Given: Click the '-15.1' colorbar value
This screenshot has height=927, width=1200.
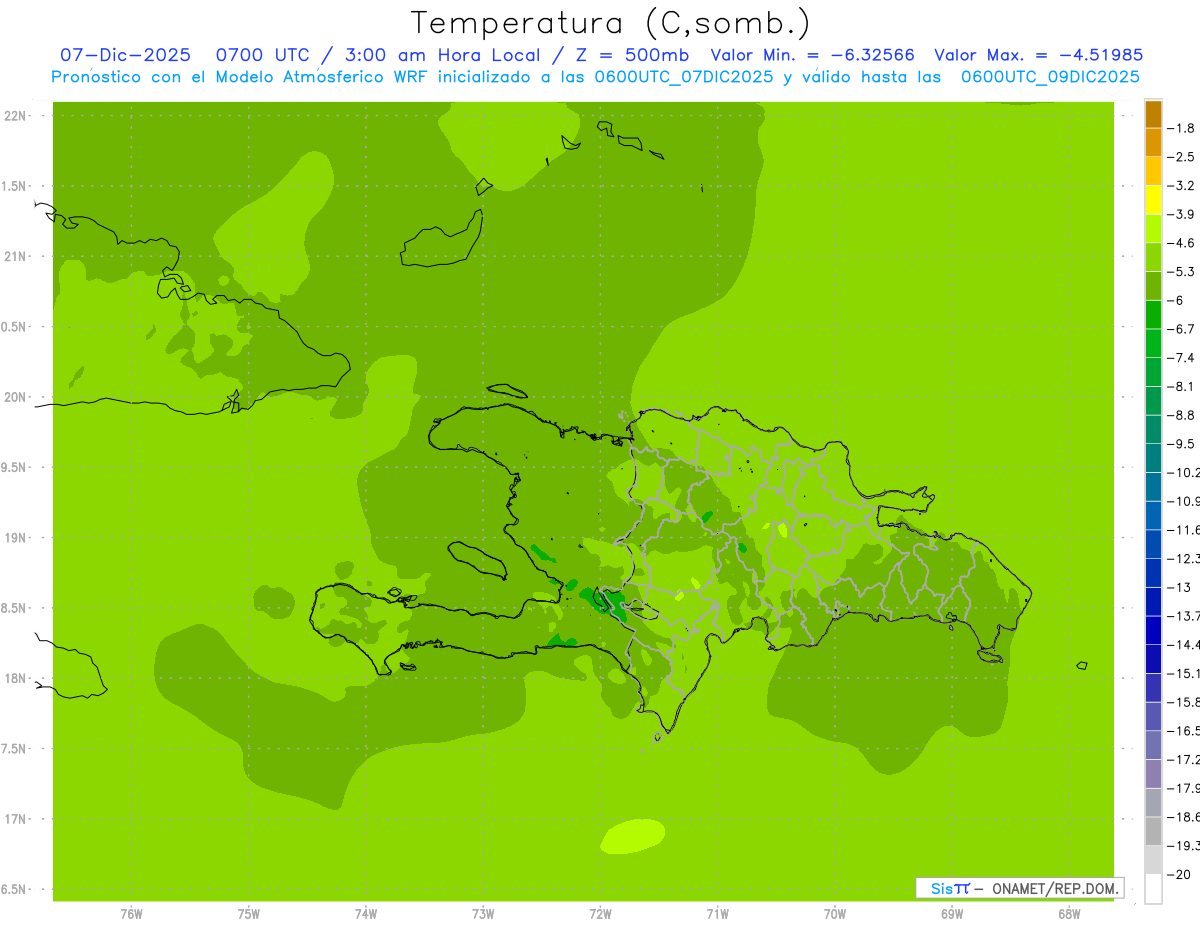Looking at the screenshot, I should pos(1184,673).
